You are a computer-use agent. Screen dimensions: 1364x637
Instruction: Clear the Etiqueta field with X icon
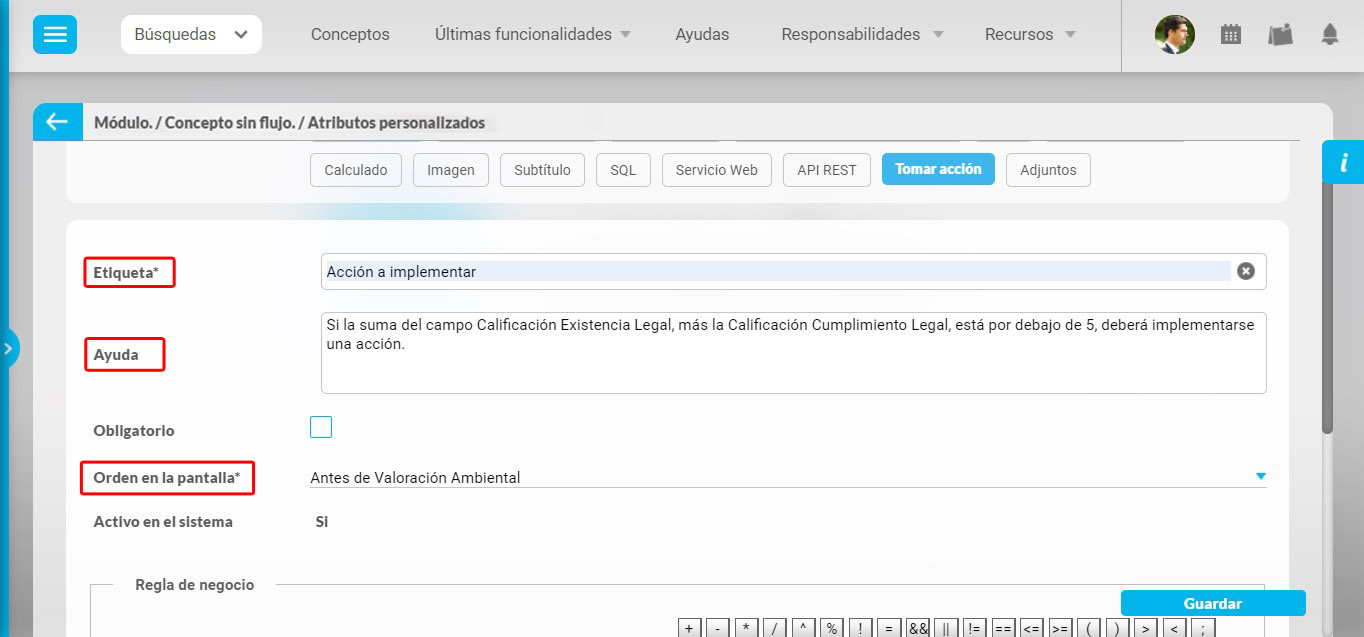[x=1245, y=271]
